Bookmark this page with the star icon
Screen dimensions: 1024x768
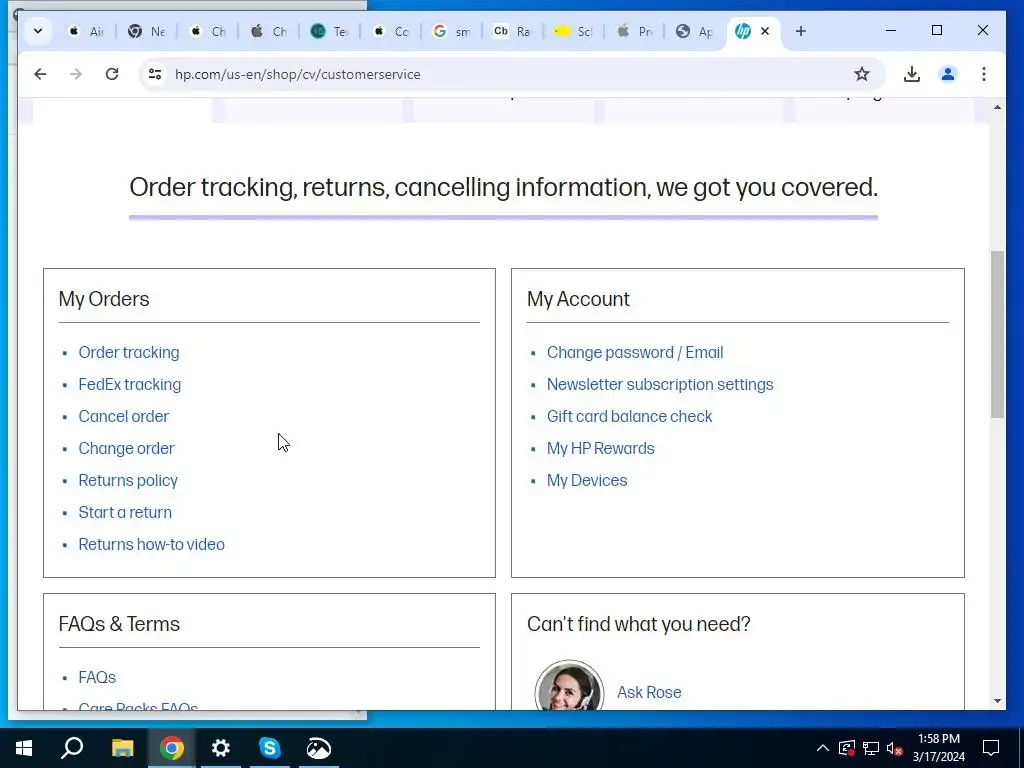pyautogui.click(x=861, y=74)
